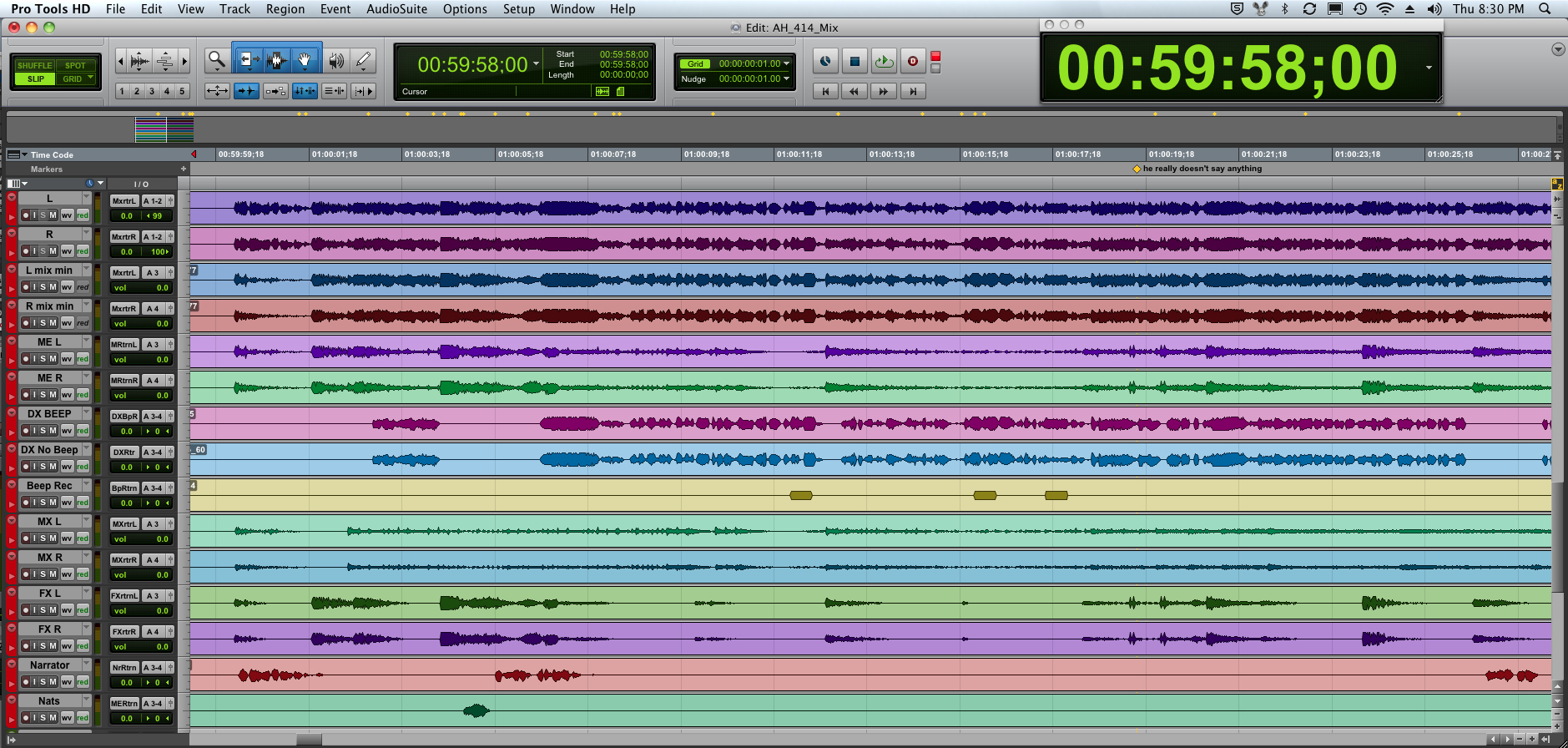Click the Record transport button
This screenshot has width=1568, height=748.
[913, 61]
